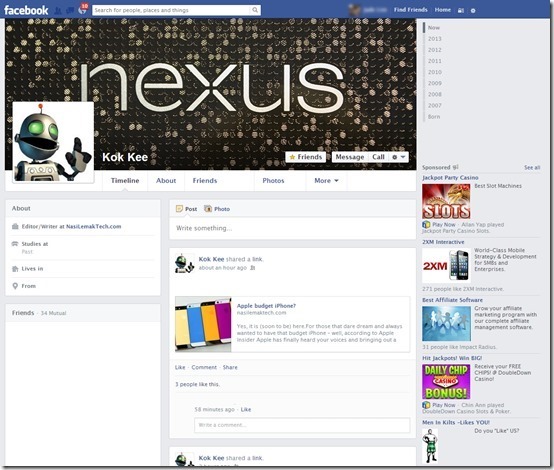
Task: Click the Photo upload icon
Action: coord(208,209)
